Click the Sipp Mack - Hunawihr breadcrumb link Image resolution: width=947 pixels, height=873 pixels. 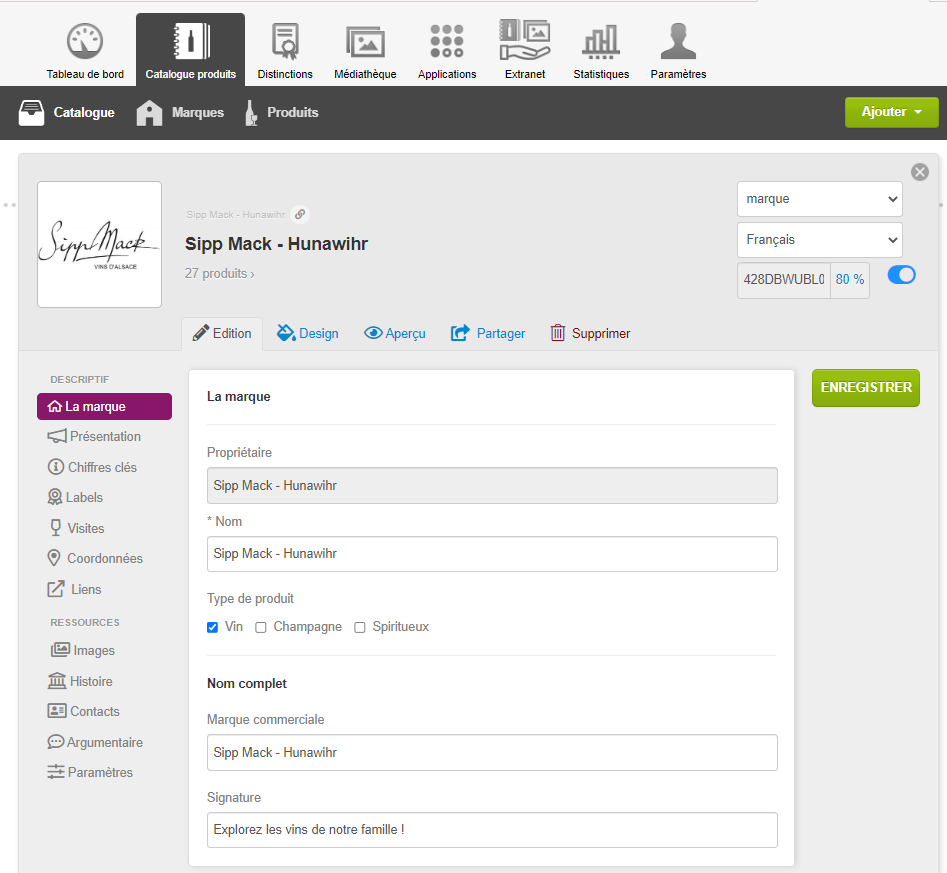coord(236,214)
